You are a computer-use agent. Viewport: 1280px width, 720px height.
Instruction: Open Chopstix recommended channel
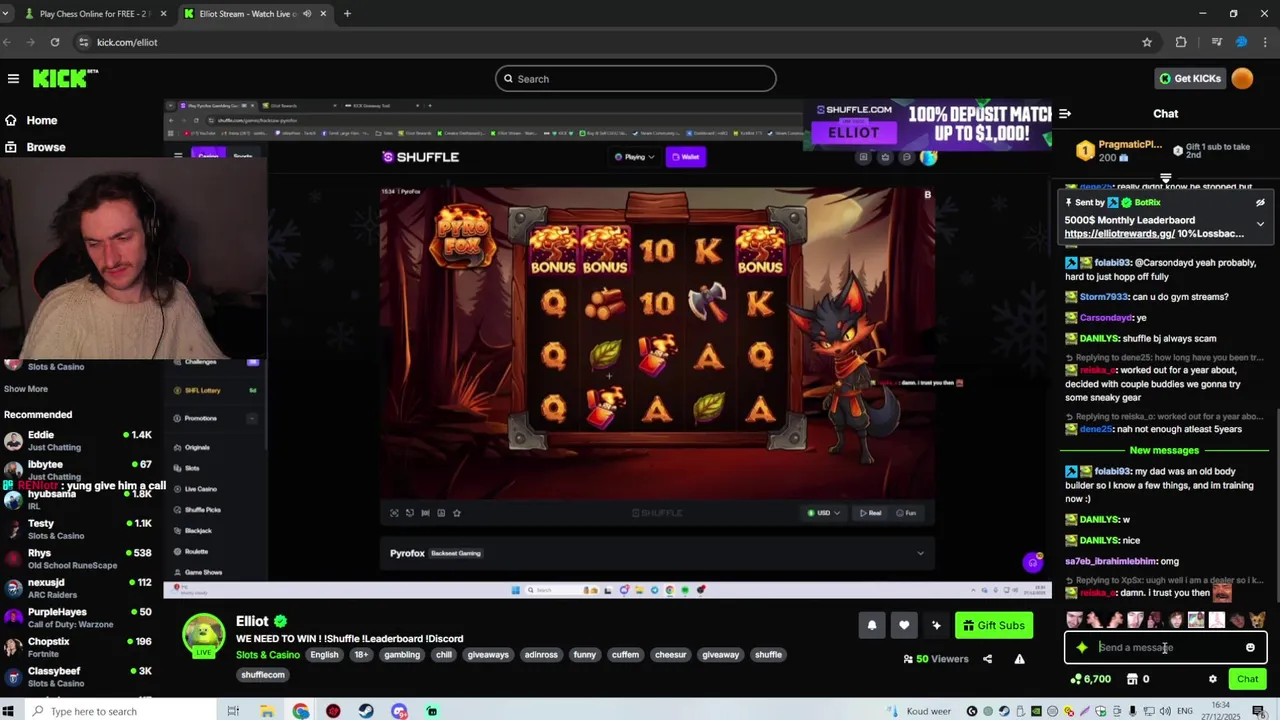pos(80,647)
